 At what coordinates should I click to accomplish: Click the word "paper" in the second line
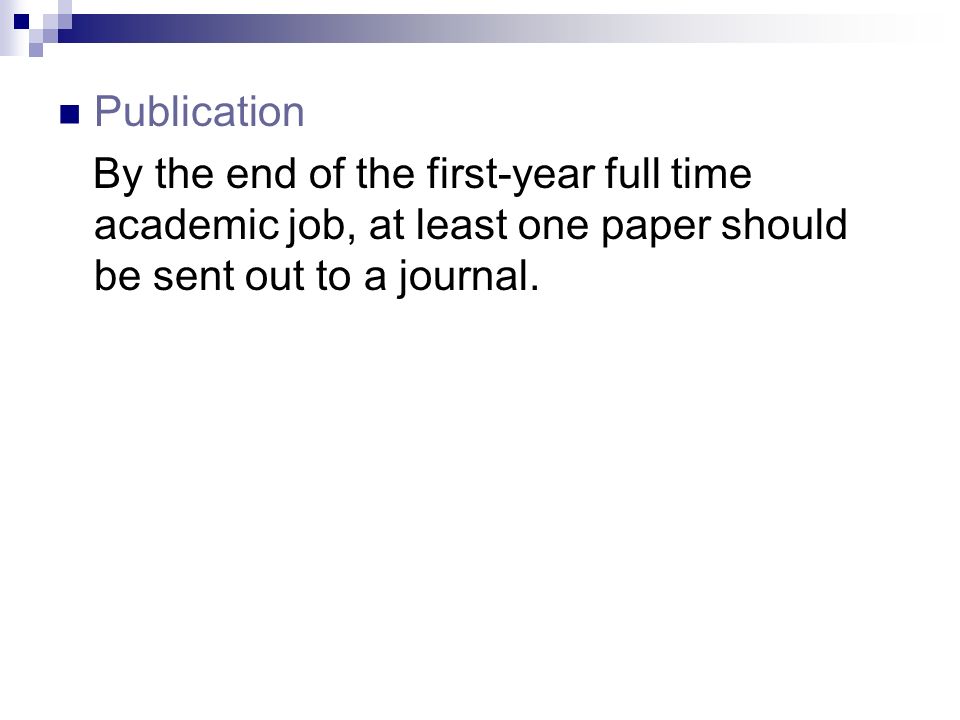click(x=656, y=227)
